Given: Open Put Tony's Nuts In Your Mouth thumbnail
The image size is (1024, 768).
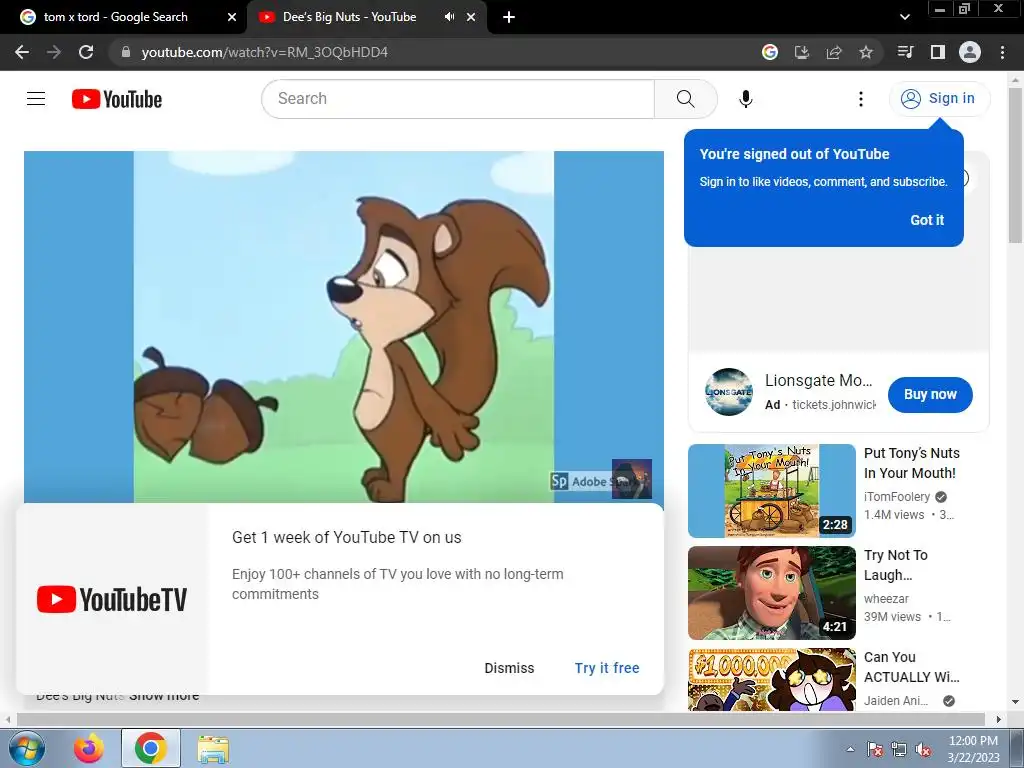Looking at the screenshot, I should pos(772,490).
